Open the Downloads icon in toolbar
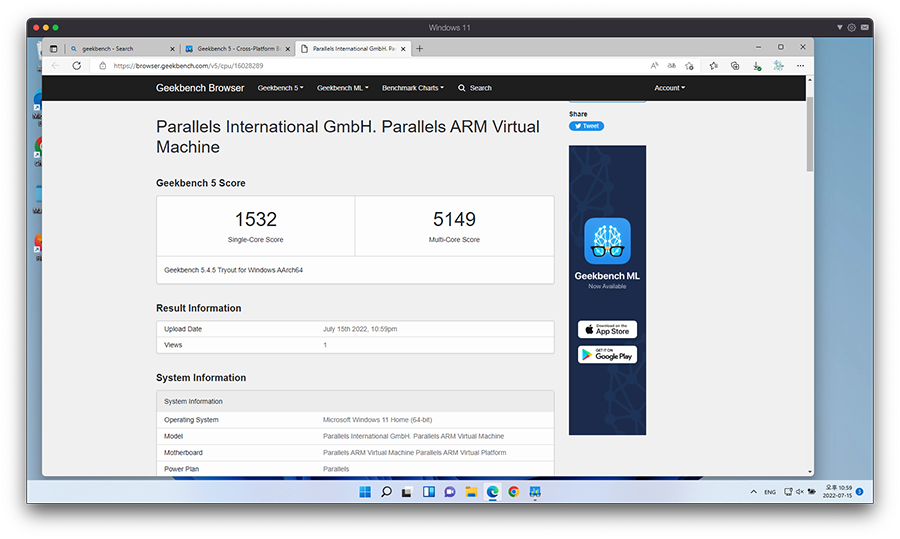The image size is (900, 539). coord(757,66)
